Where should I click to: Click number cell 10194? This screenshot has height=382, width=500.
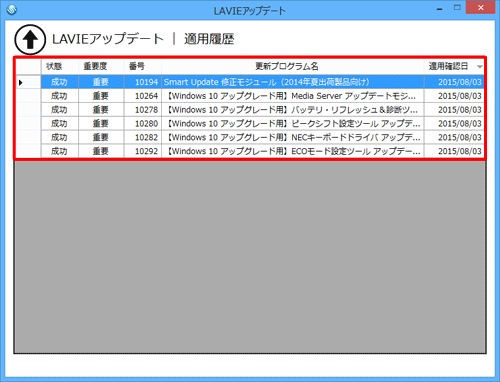tap(143, 82)
